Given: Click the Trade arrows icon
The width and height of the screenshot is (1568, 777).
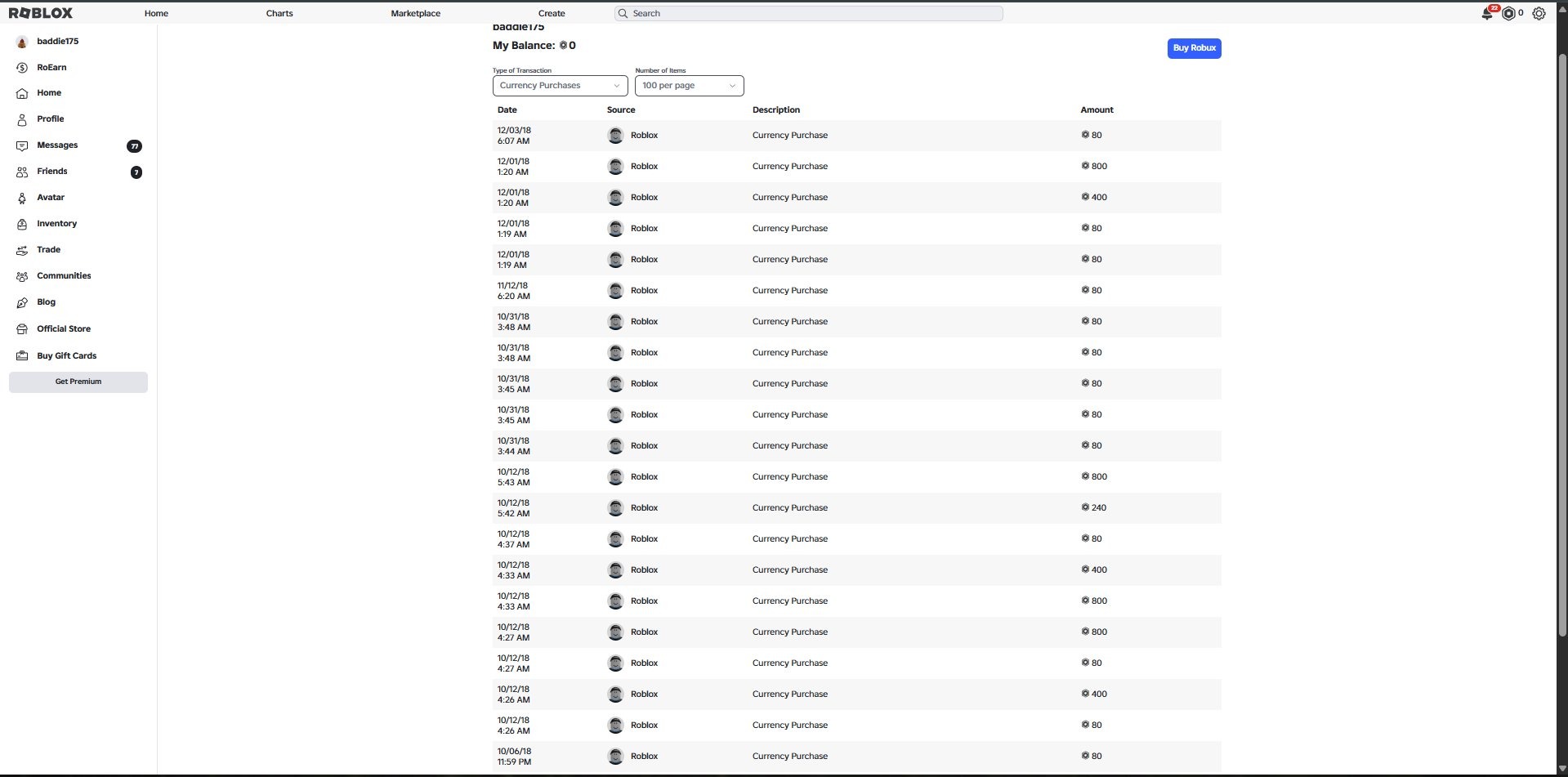Looking at the screenshot, I should tap(22, 250).
